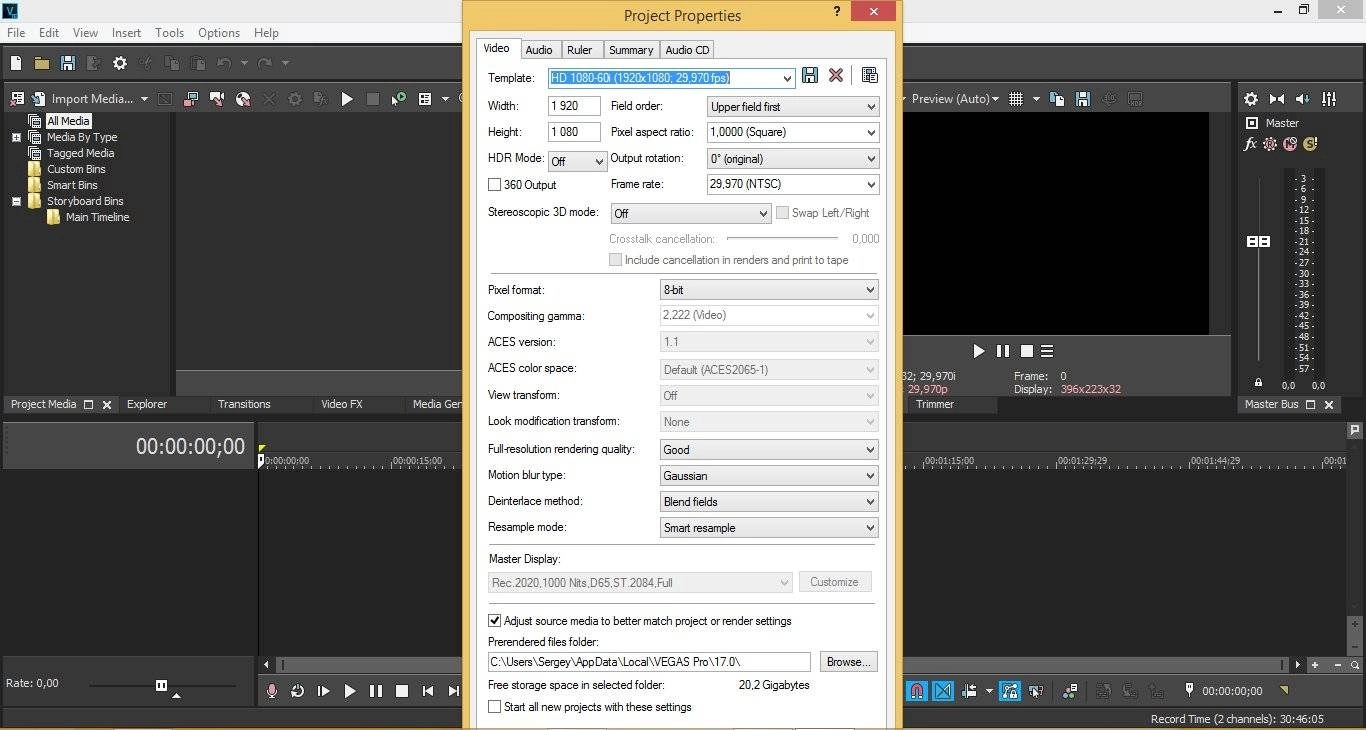Open the Output rotation dropdown
The image size is (1366, 730).
tap(871, 158)
